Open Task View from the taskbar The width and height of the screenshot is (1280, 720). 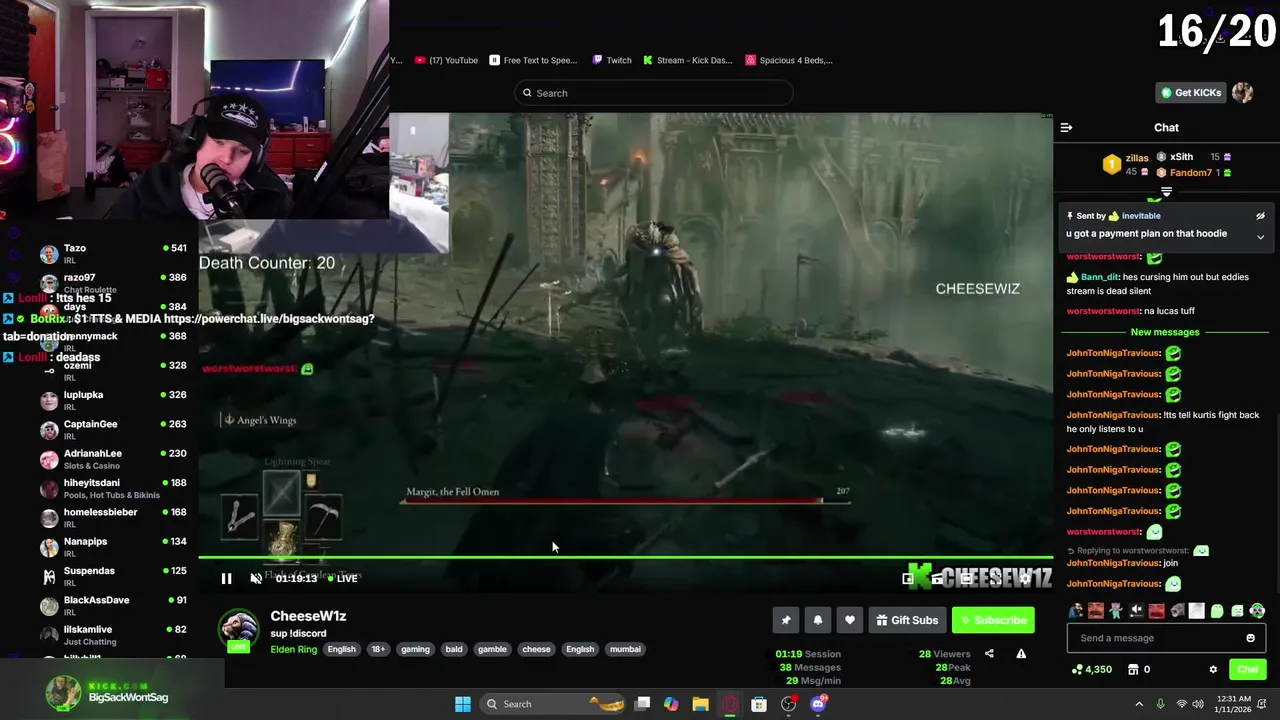(642, 704)
